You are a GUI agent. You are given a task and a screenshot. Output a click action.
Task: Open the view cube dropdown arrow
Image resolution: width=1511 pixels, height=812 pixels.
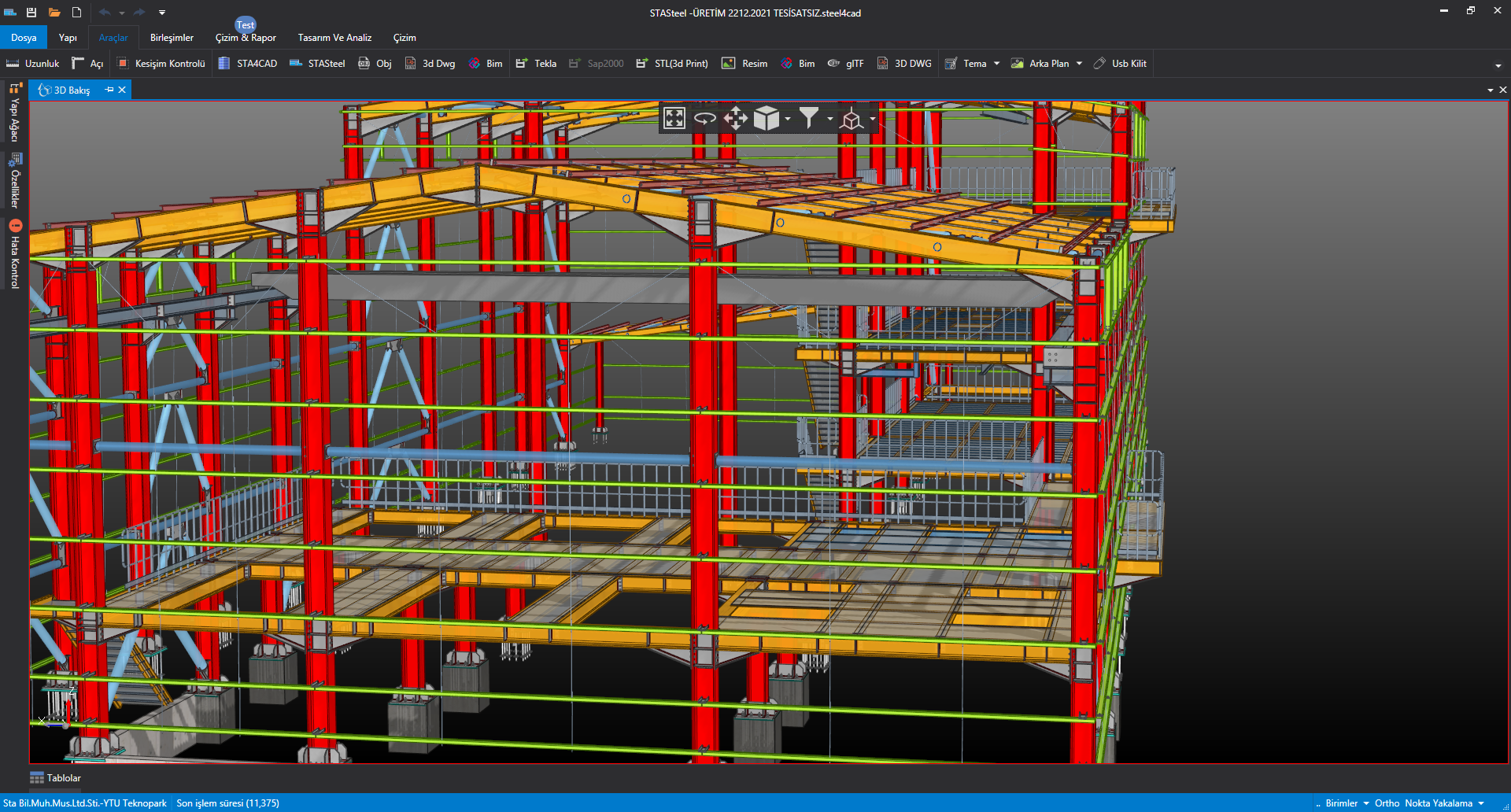tap(788, 119)
